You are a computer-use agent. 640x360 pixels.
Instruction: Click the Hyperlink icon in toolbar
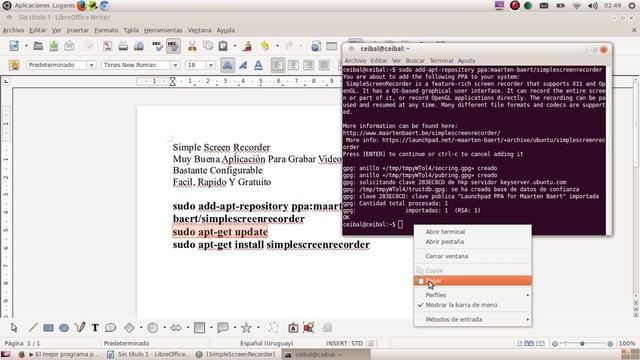pos(316,46)
